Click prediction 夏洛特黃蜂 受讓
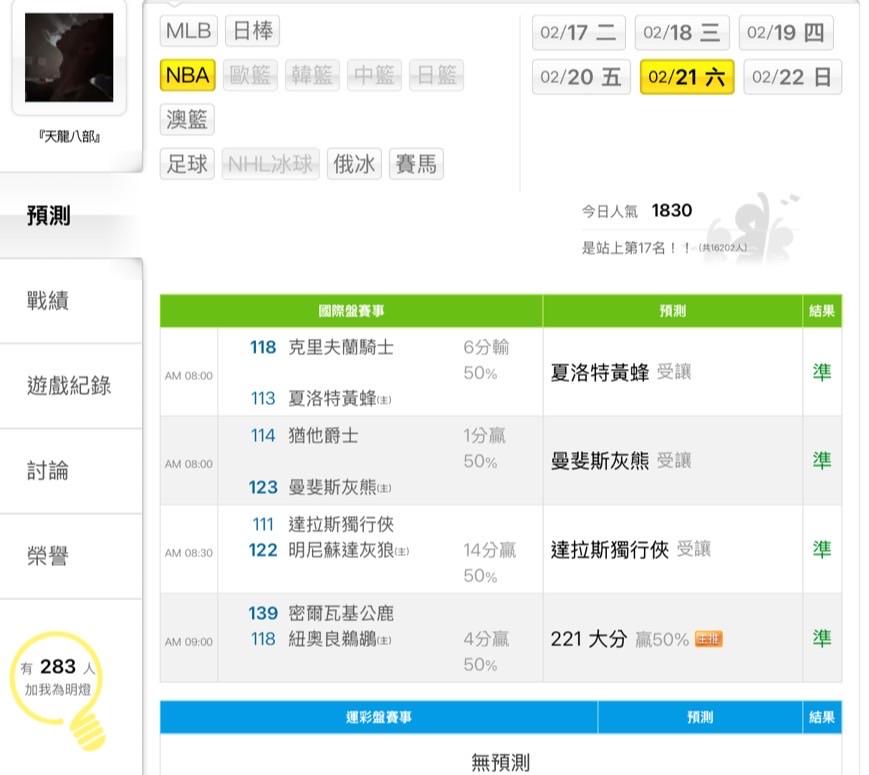This screenshot has height=775, width=869. click(621, 372)
